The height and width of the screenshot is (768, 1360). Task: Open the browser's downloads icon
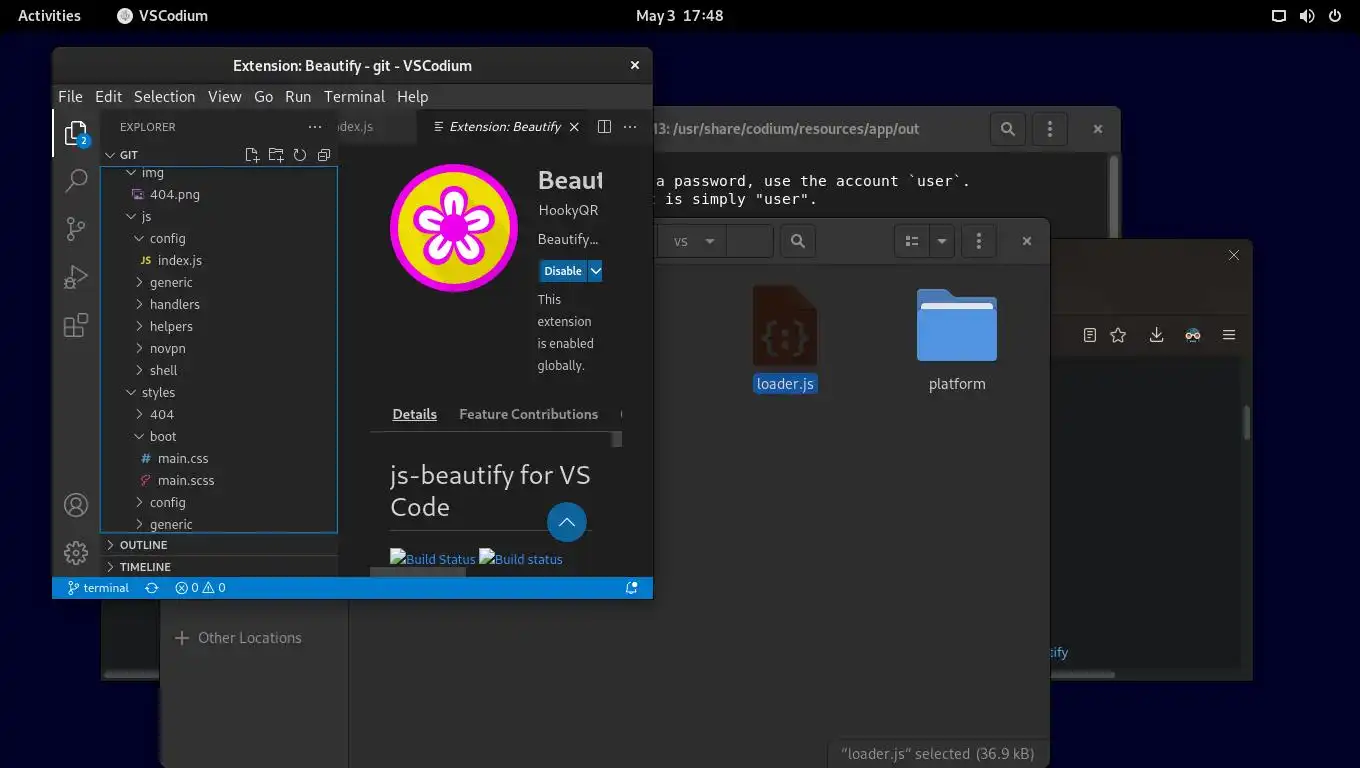[1156, 335]
